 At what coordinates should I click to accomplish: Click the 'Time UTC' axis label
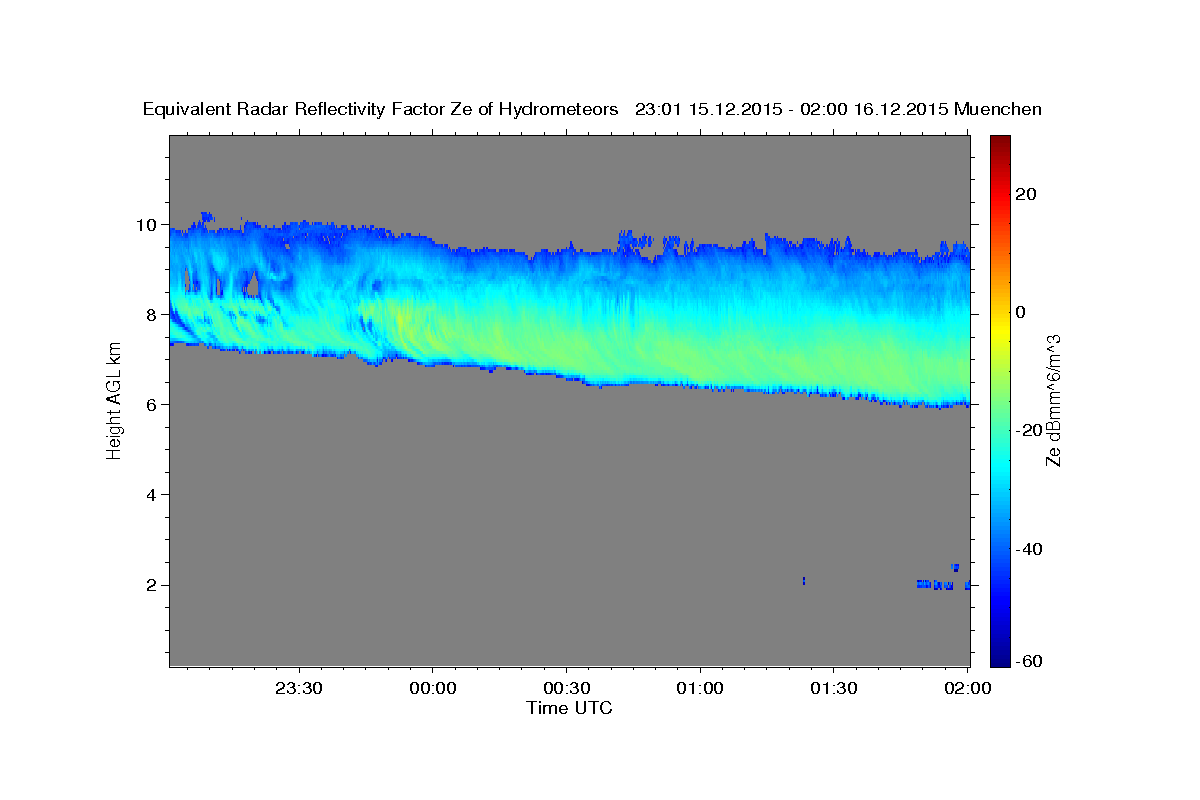569,708
